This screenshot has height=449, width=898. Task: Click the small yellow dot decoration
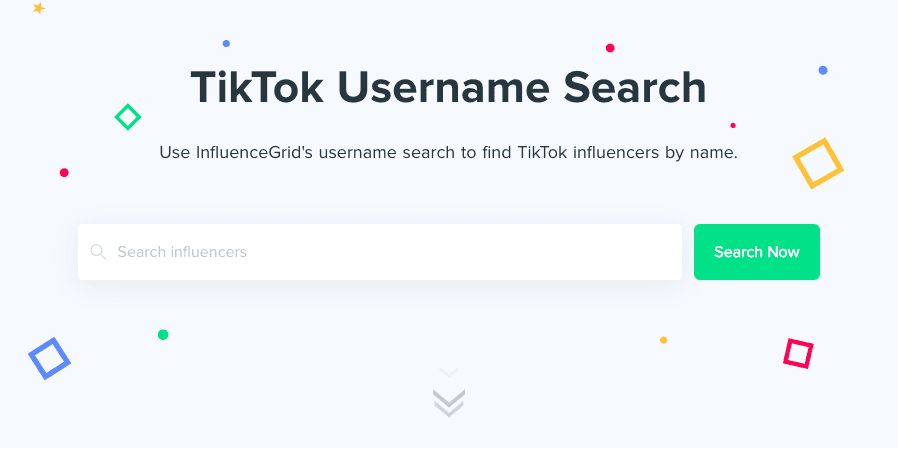[x=663, y=340]
